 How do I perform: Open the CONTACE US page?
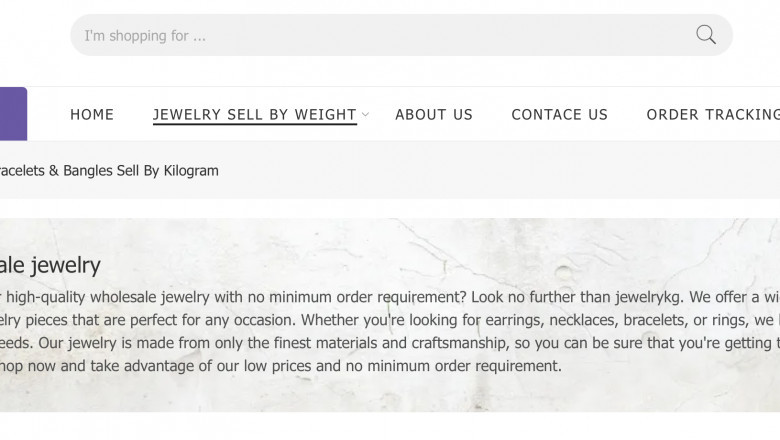click(x=559, y=115)
